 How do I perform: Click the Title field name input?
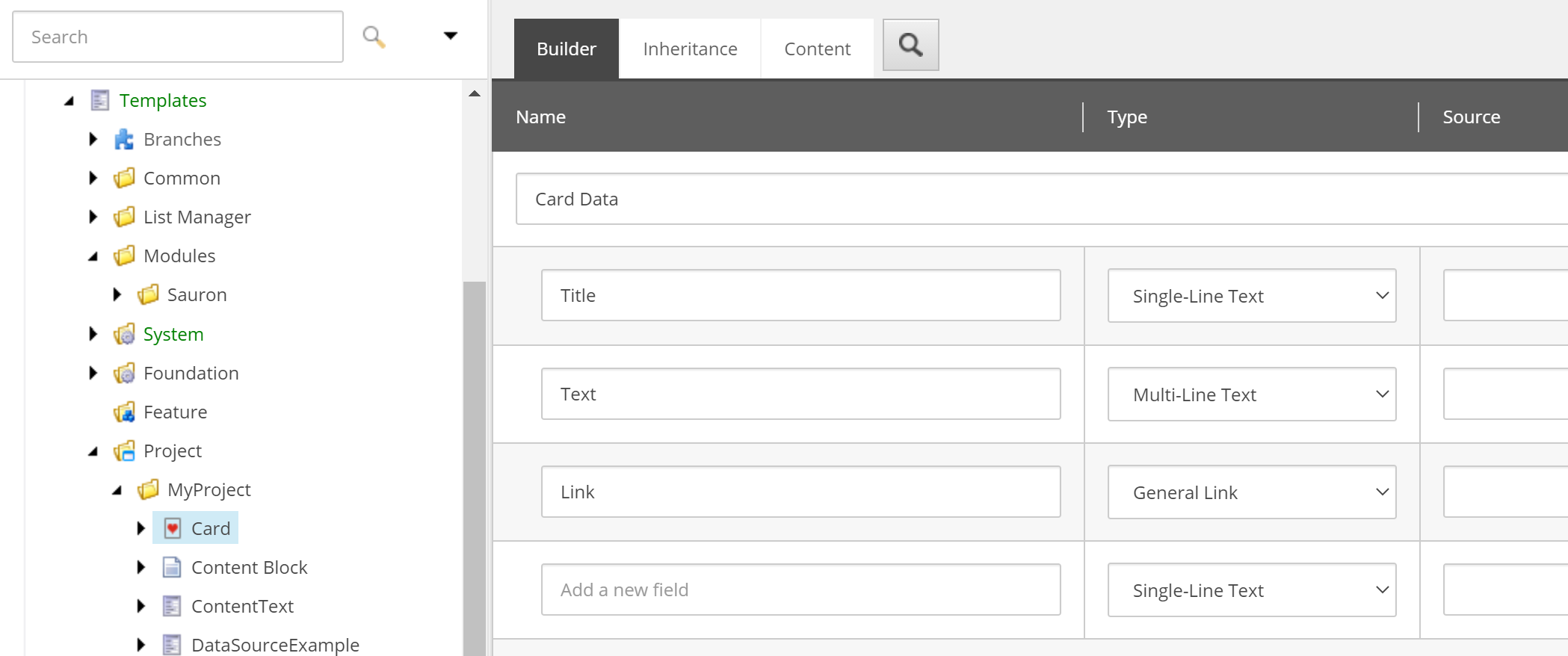[x=801, y=295]
